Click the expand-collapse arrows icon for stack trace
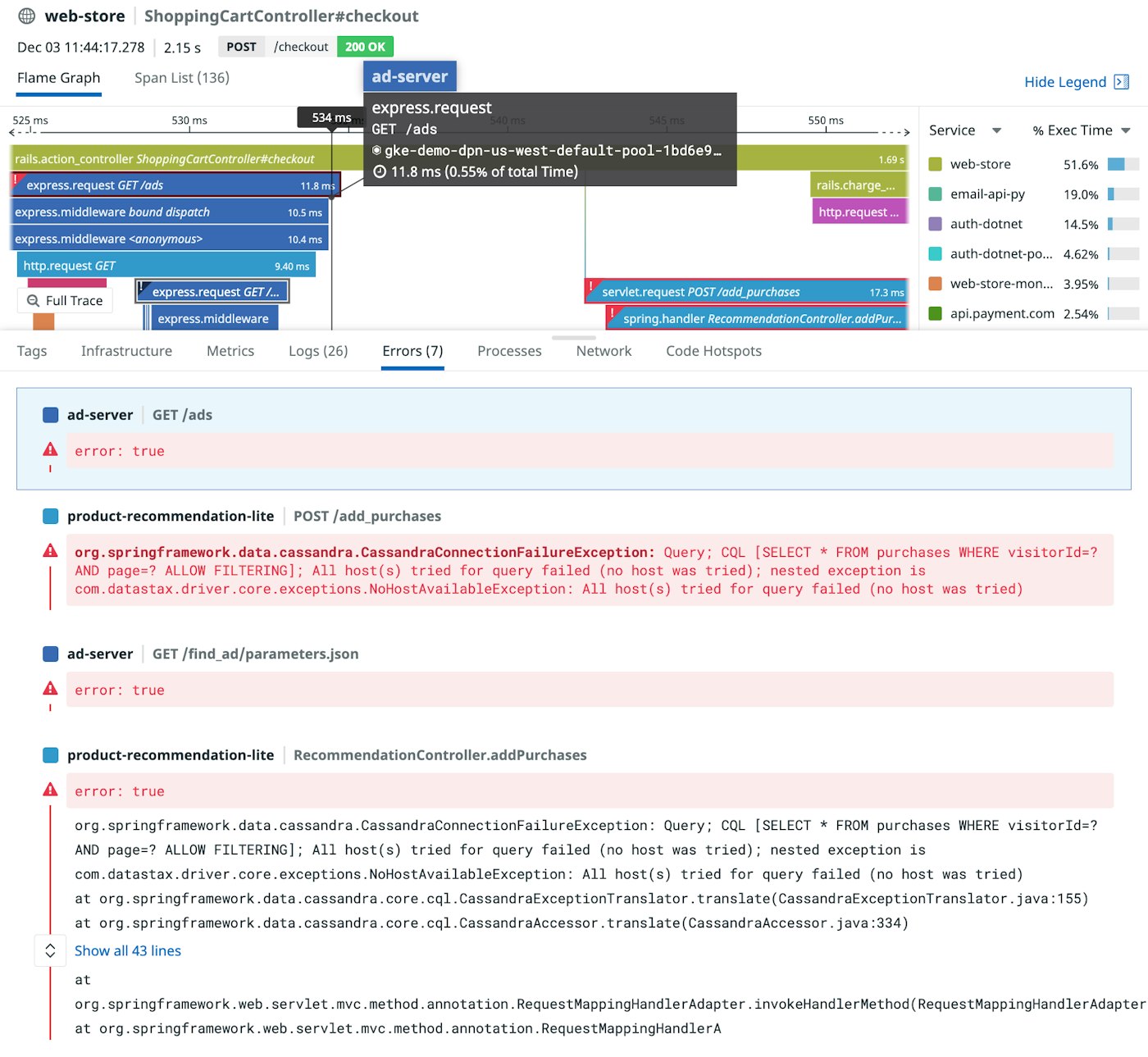Viewport: 1148px width, 1057px height. coord(50,950)
